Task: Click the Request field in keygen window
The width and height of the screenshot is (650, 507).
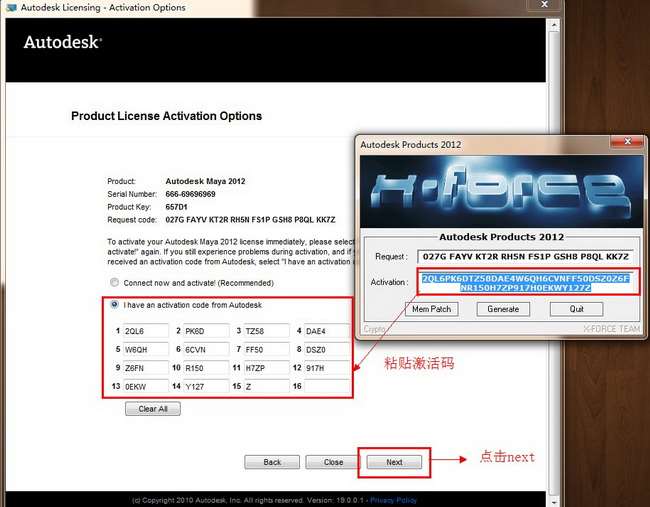Action: tap(525, 257)
